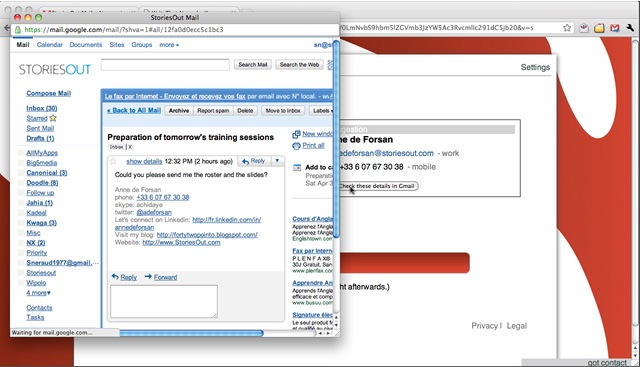Click the mail search input field

[x=165, y=65]
